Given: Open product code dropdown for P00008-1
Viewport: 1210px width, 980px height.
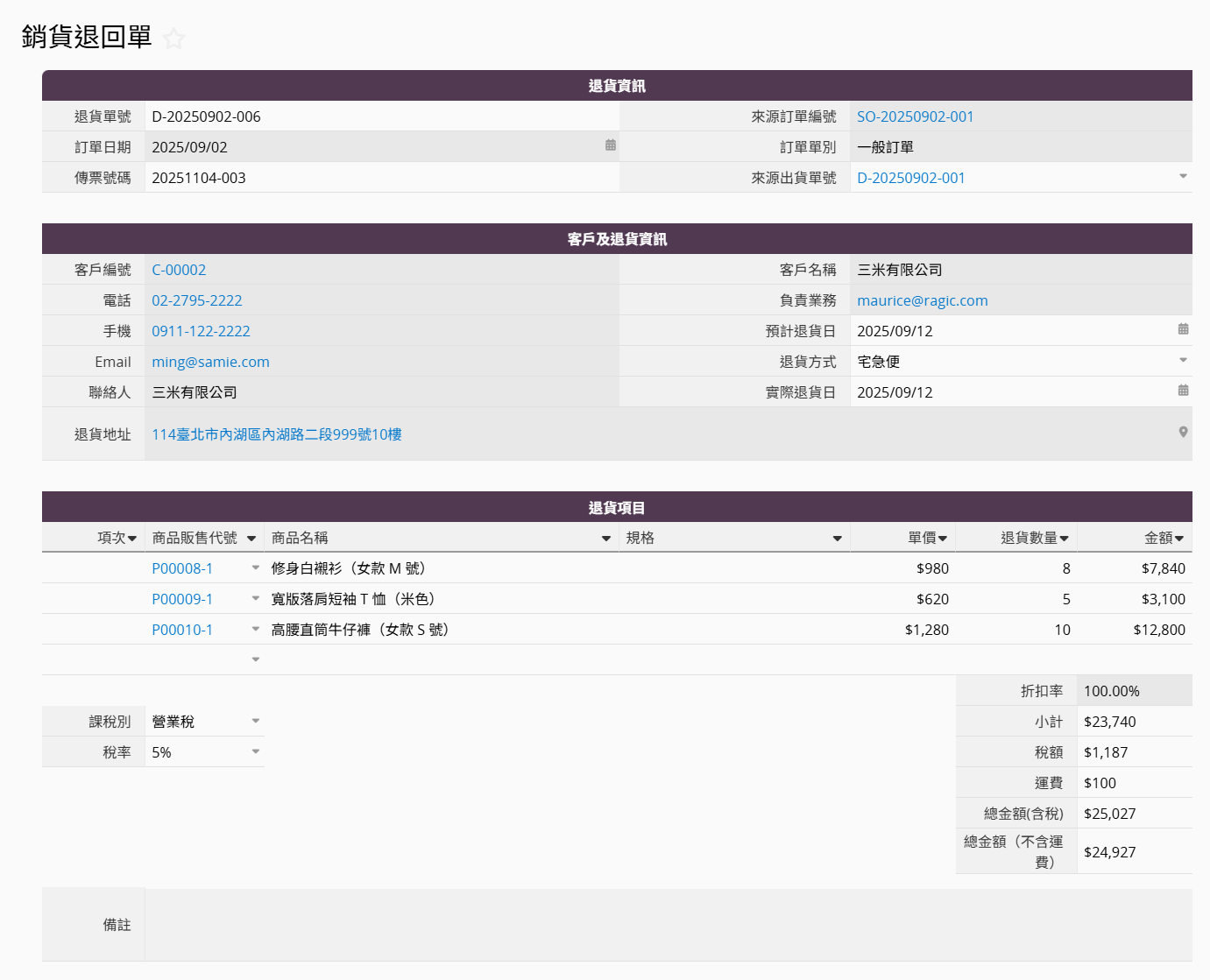Looking at the screenshot, I should 256,568.
